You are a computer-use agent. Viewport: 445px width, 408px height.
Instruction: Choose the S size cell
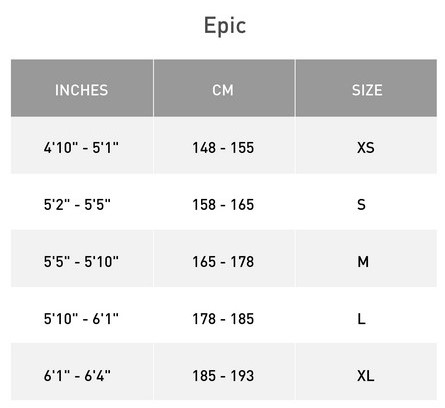click(366, 202)
